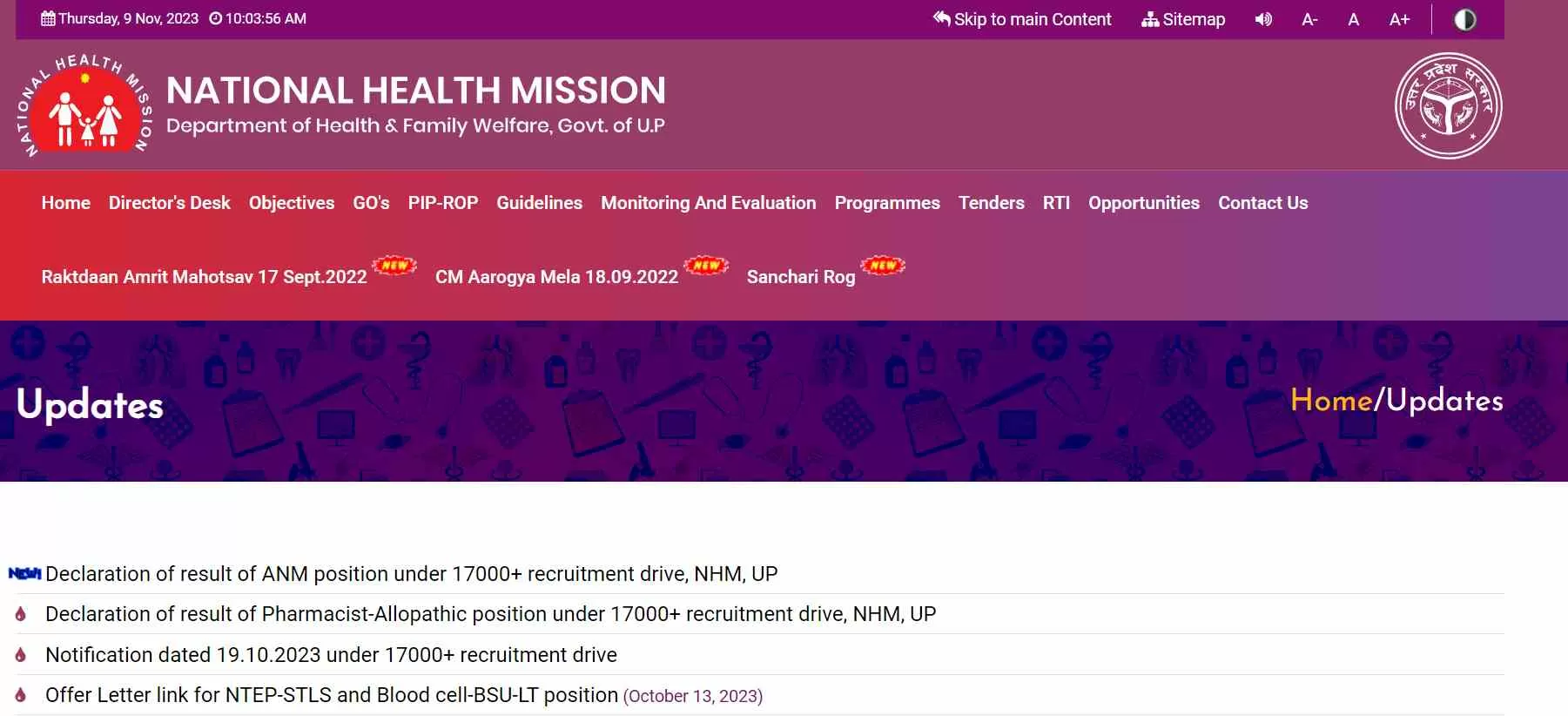This screenshot has height=716, width=1568.
Task: Open Monitoring And Evaluation menu
Action: (x=709, y=203)
